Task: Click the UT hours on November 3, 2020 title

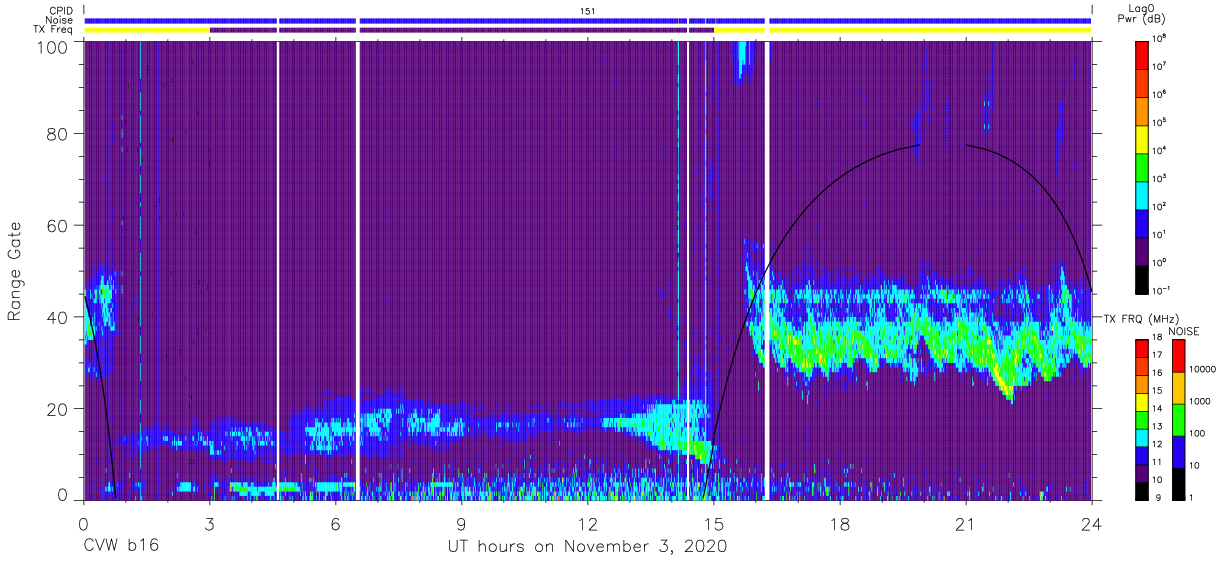Action: pos(587,546)
